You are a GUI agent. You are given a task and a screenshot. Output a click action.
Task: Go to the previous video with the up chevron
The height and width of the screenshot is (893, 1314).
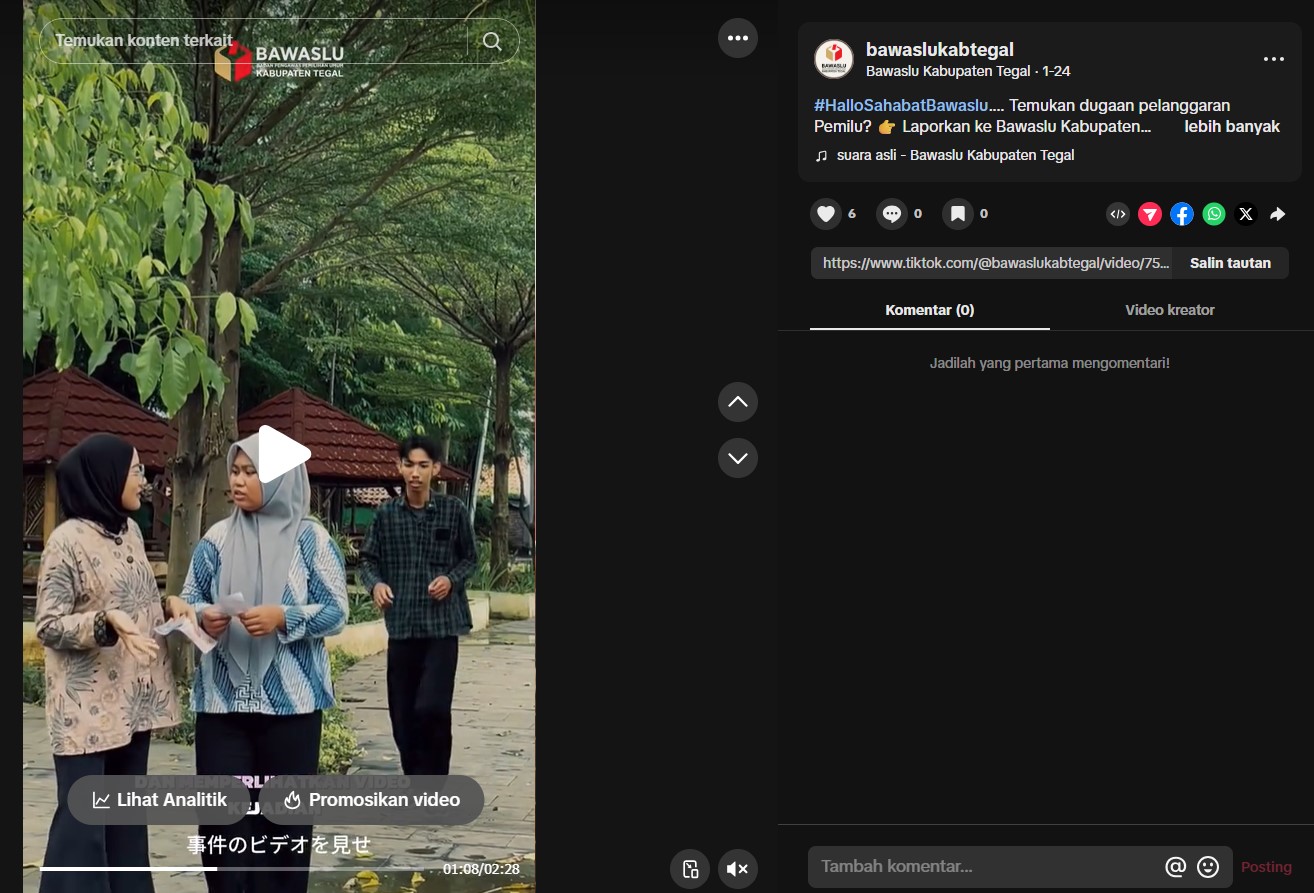coord(737,401)
